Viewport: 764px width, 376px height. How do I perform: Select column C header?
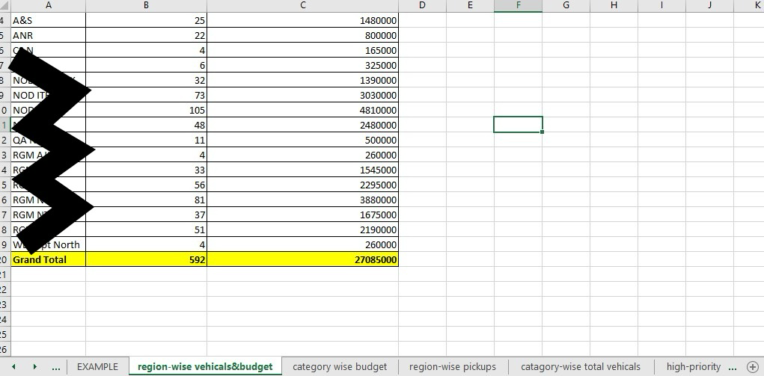303,5
